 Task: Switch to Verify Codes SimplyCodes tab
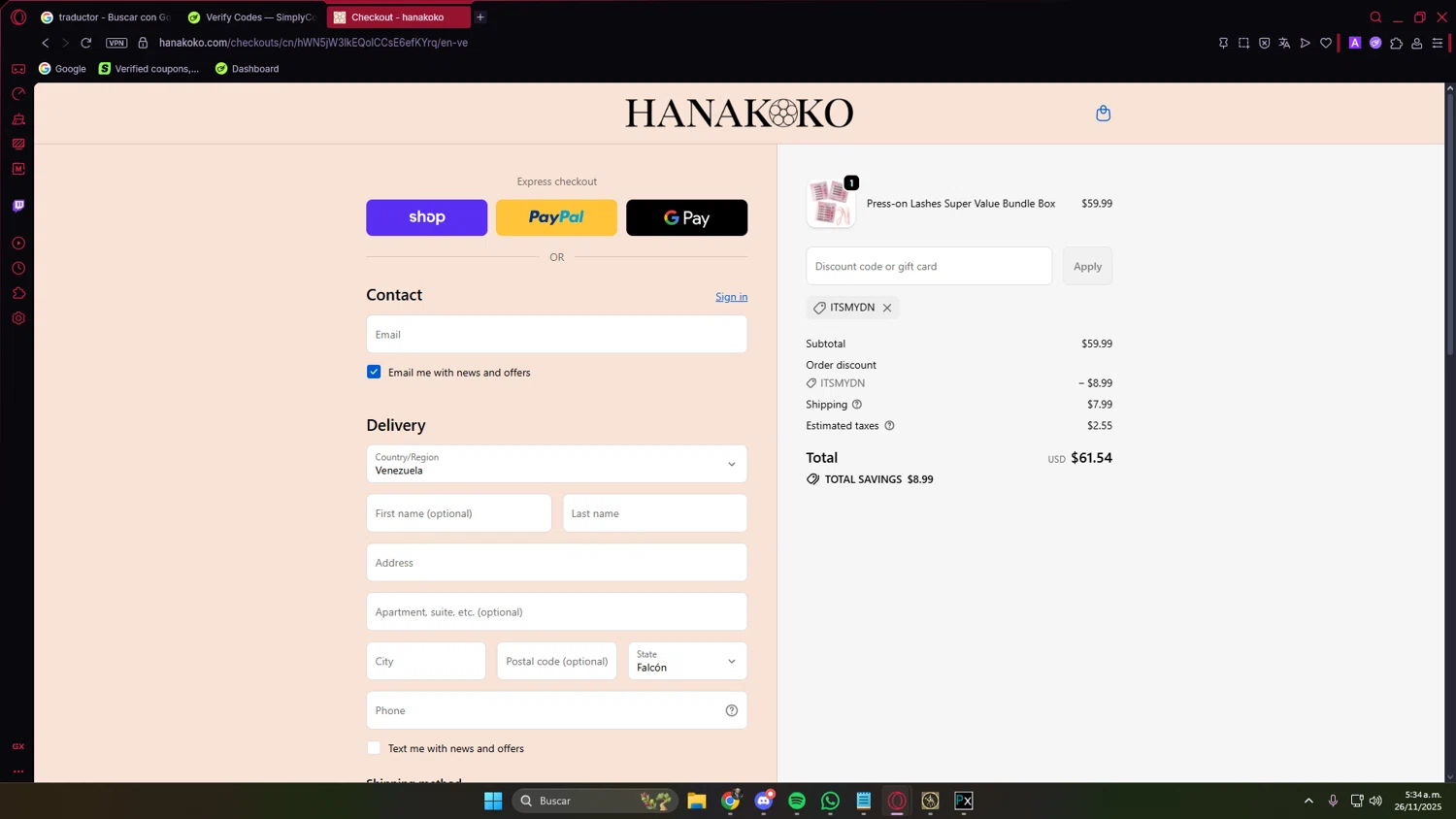[252, 17]
